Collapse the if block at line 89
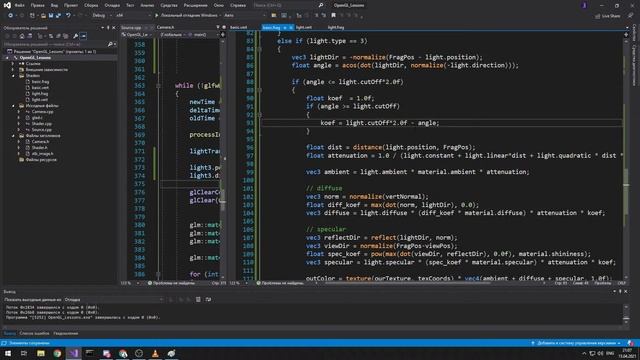The width and height of the screenshot is (640, 360). click(259, 90)
